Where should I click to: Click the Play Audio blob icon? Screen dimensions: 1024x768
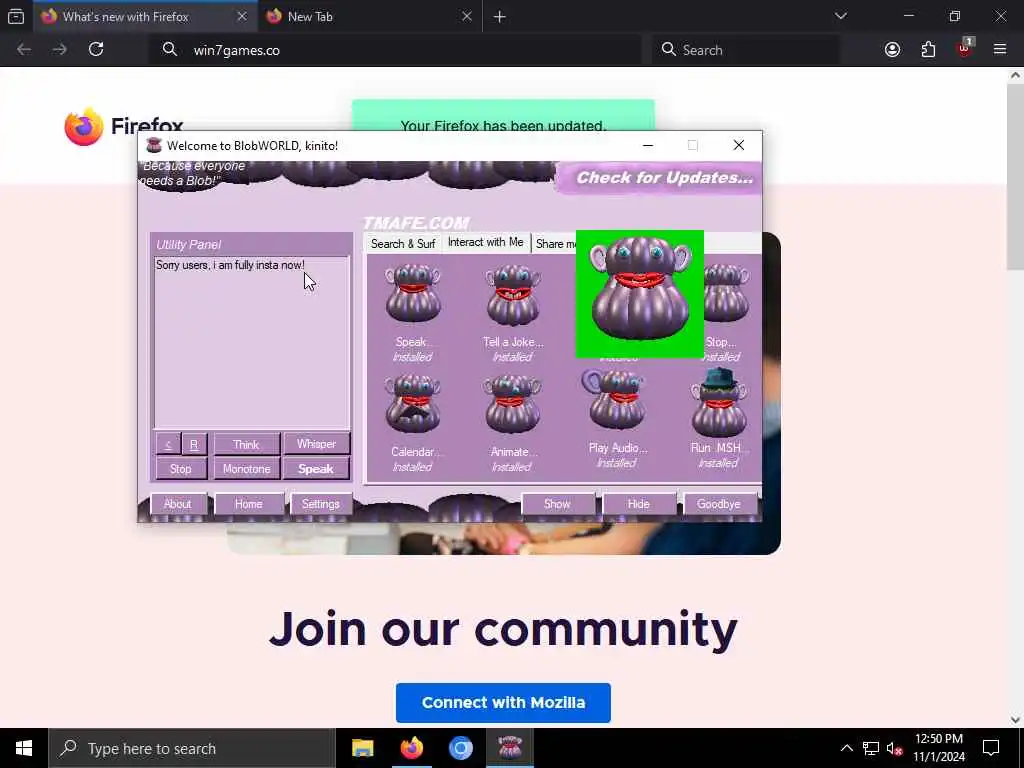[615, 400]
